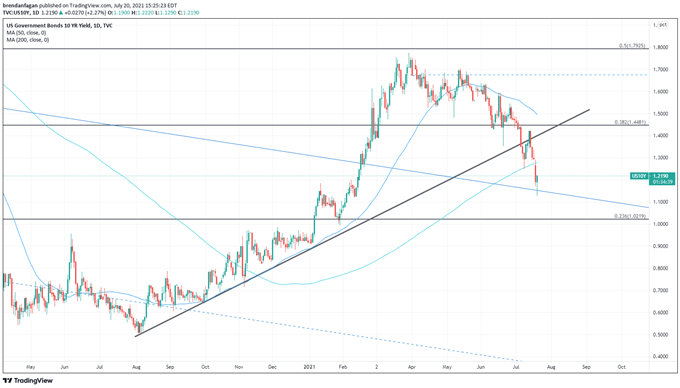Image resolution: width=680 pixels, height=388 pixels.
Task: Click the Aug label near right of time axis
Action: (551, 367)
